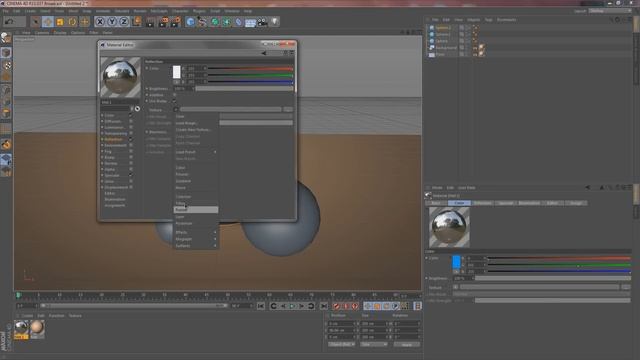Click the blue color swatch in the Attribute Manager
Screen dimensions: 640x360
pyautogui.click(x=456, y=262)
